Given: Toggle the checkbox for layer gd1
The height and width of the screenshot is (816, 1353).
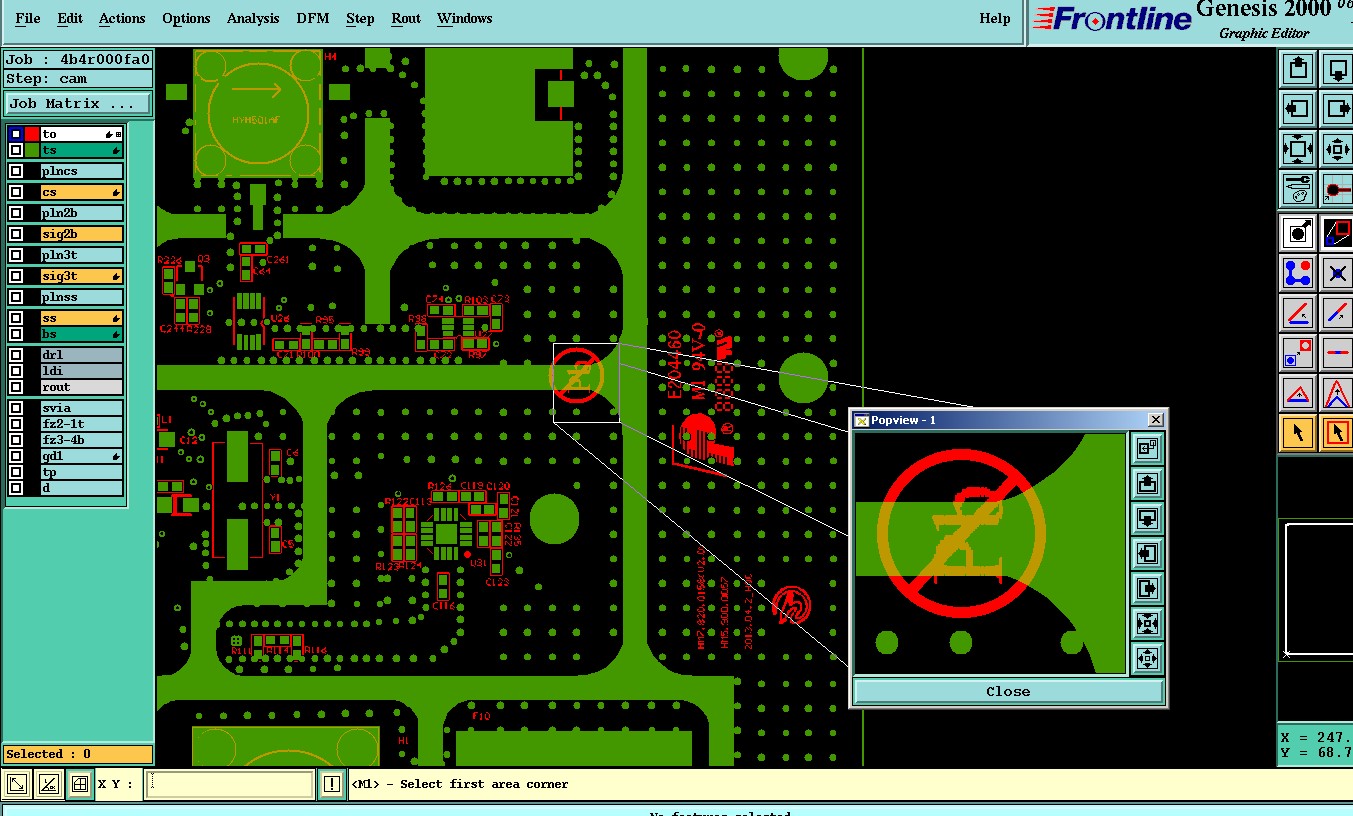Looking at the screenshot, I should (16, 456).
